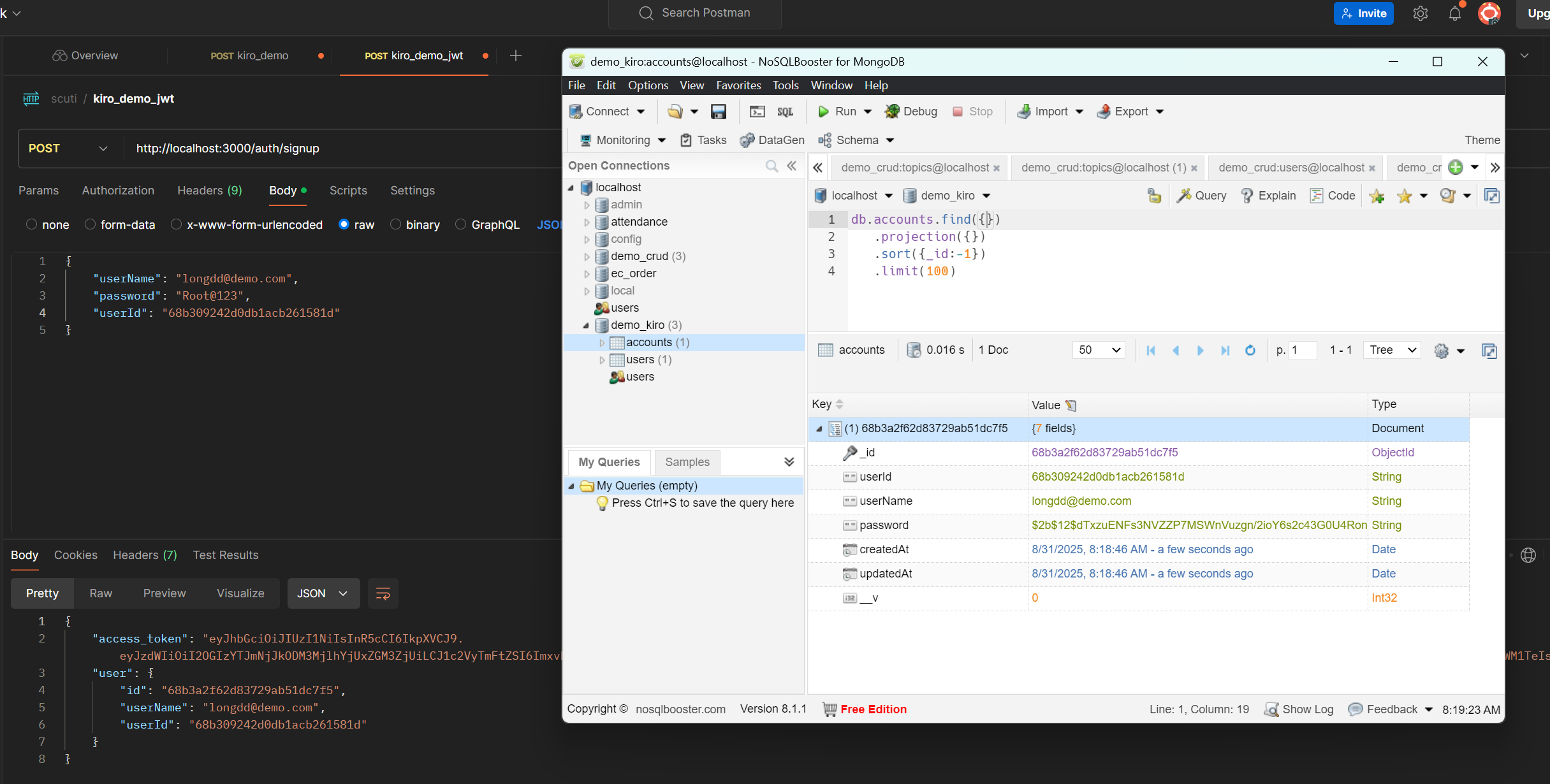Select x-www-form-urlencoded body radio

point(176,224)
